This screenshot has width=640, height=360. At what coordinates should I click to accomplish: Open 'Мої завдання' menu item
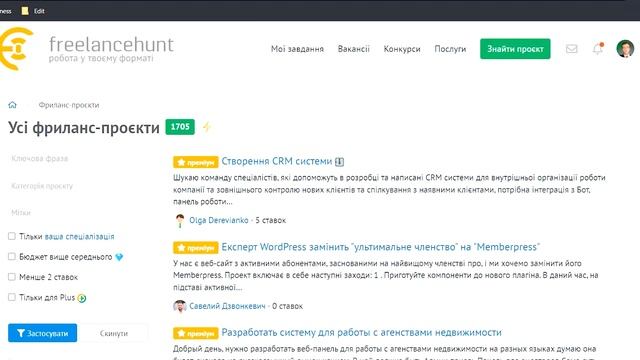tap(297, 49)
